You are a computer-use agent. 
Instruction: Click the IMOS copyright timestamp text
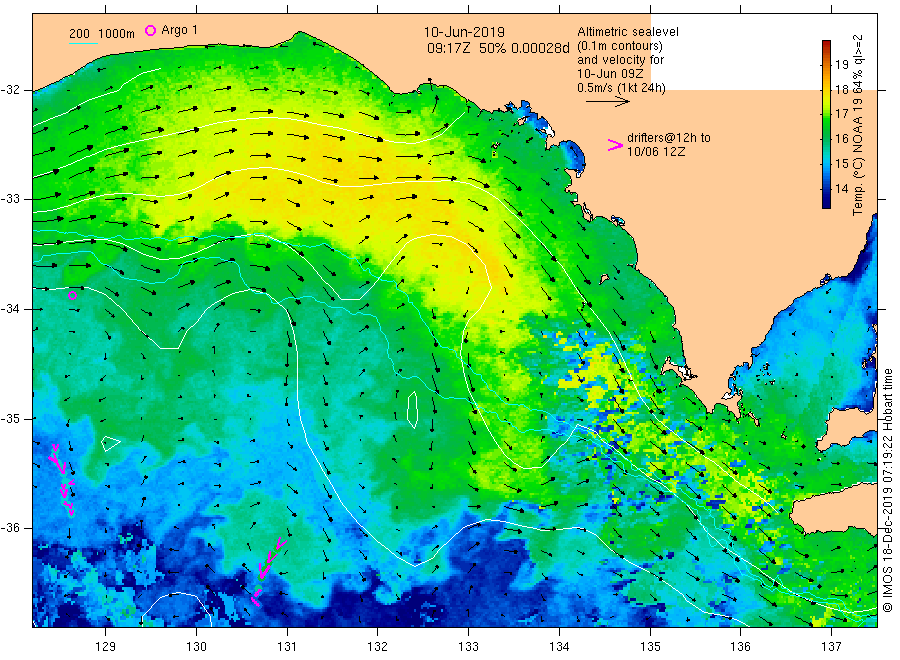(x=887, y=491)
